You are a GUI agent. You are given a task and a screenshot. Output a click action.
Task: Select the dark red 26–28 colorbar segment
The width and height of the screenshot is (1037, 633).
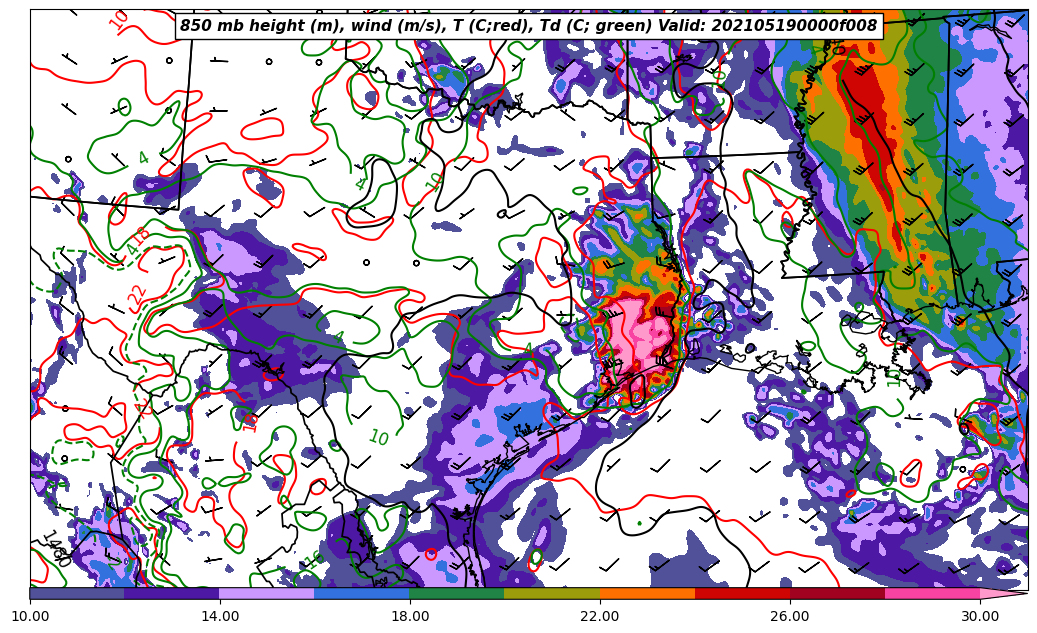(x=837, y=593)
